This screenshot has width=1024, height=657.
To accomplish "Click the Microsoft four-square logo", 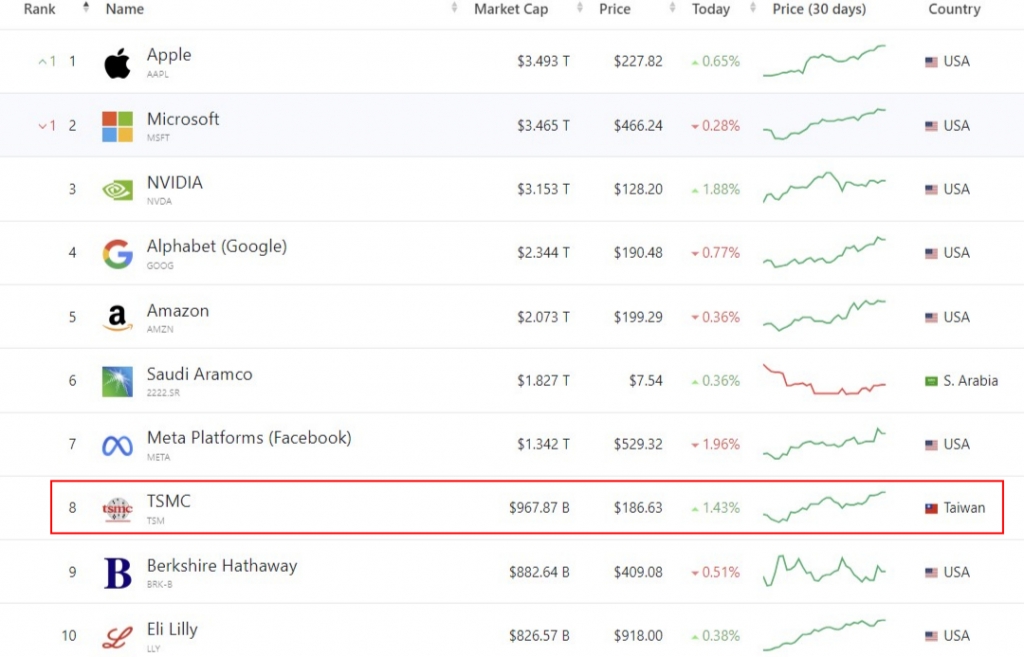I will [x=117, y=126].
